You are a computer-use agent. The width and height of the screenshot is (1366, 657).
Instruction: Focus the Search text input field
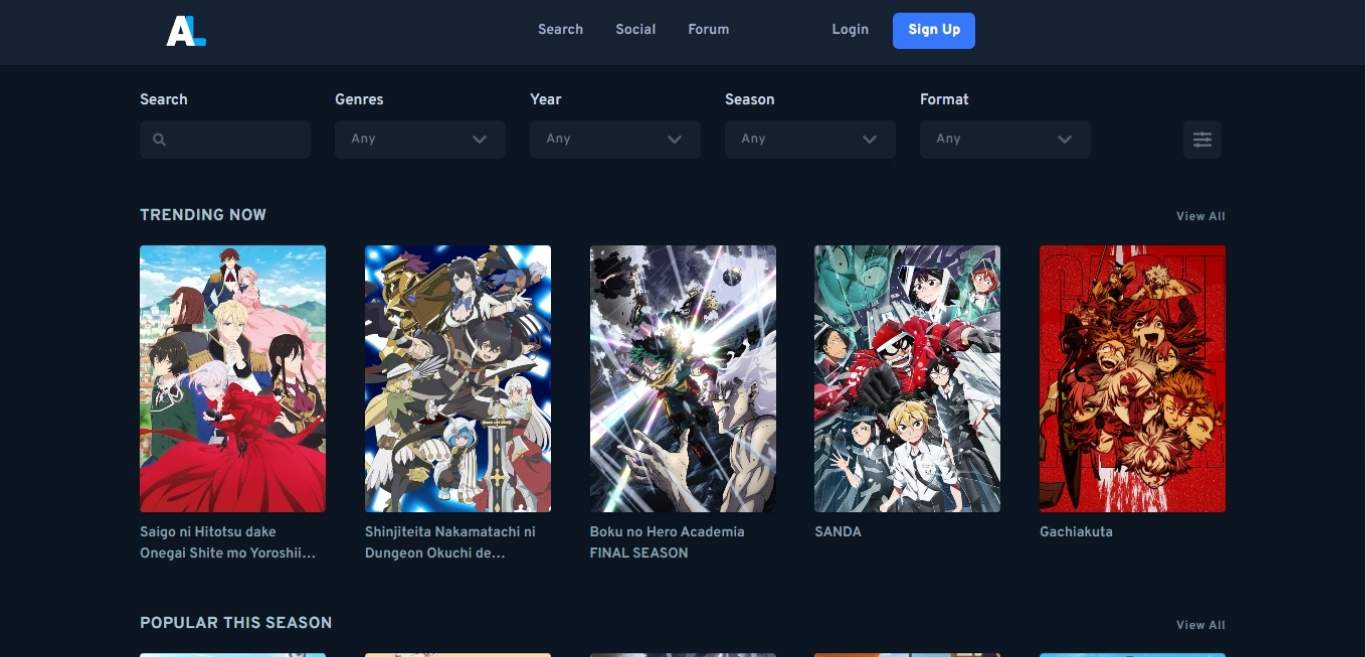coord(235,140)
